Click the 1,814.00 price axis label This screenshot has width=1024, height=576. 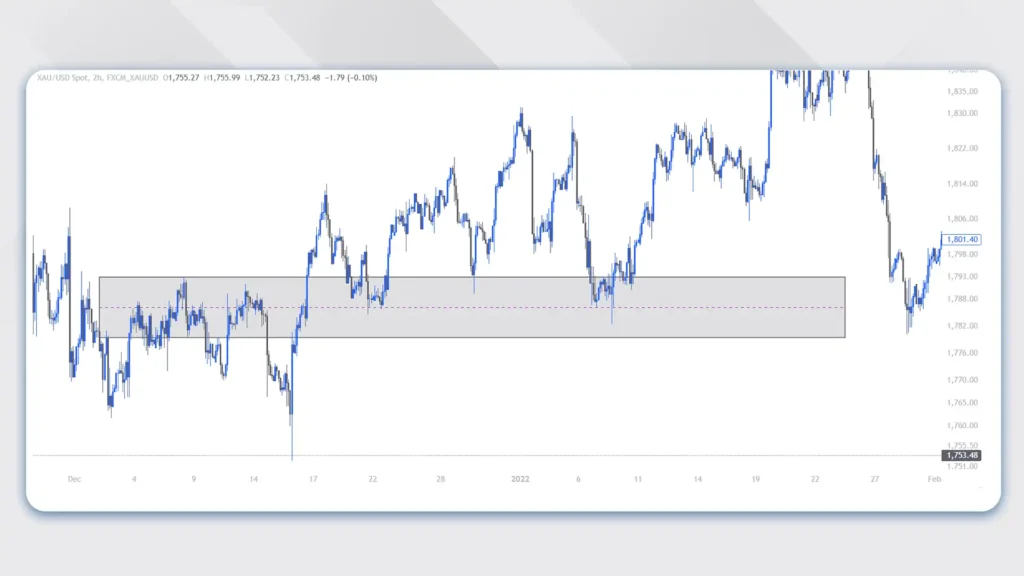962,184
